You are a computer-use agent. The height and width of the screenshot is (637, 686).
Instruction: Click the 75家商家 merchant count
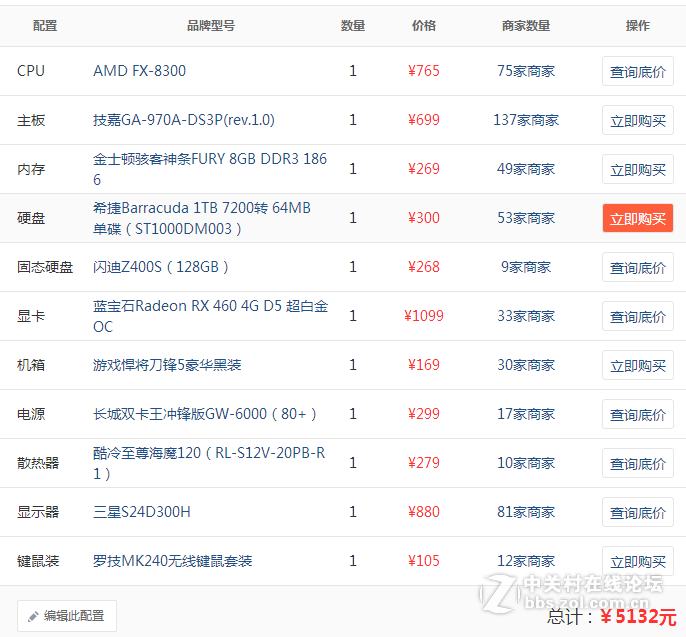click(526, 71)
